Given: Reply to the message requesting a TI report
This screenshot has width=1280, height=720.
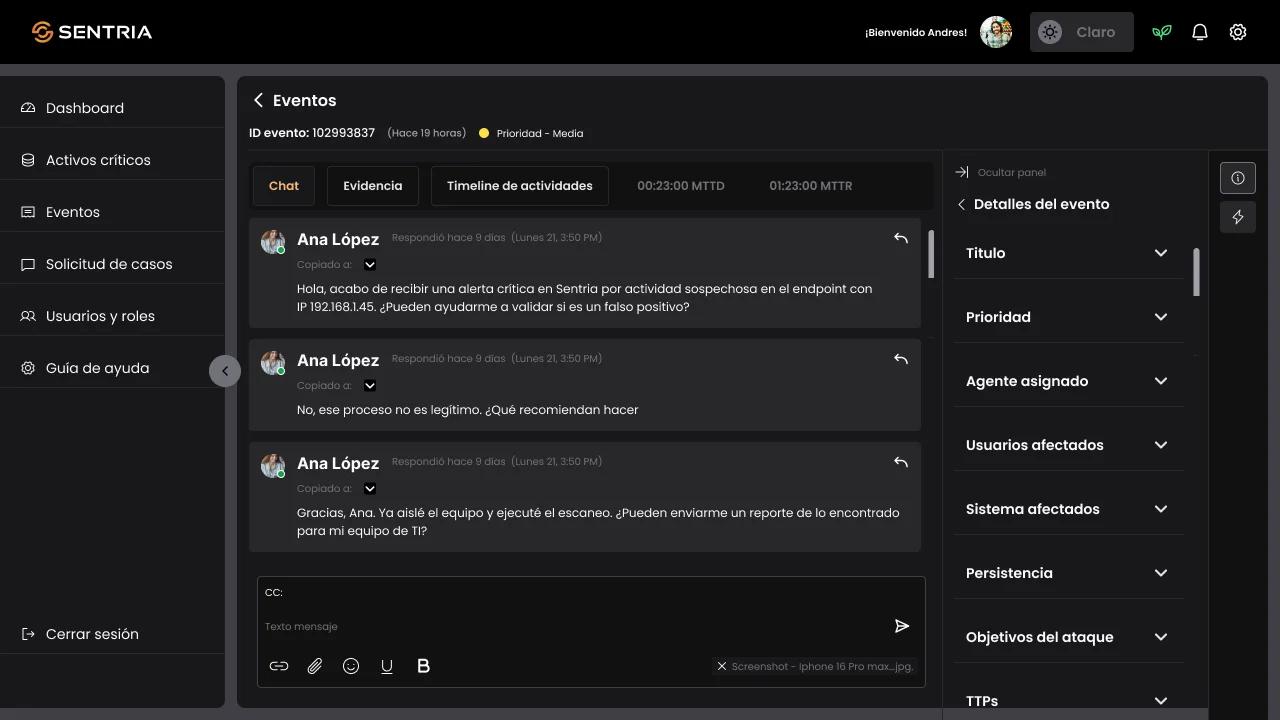Looking at the screenshot, I should (901, 462).
